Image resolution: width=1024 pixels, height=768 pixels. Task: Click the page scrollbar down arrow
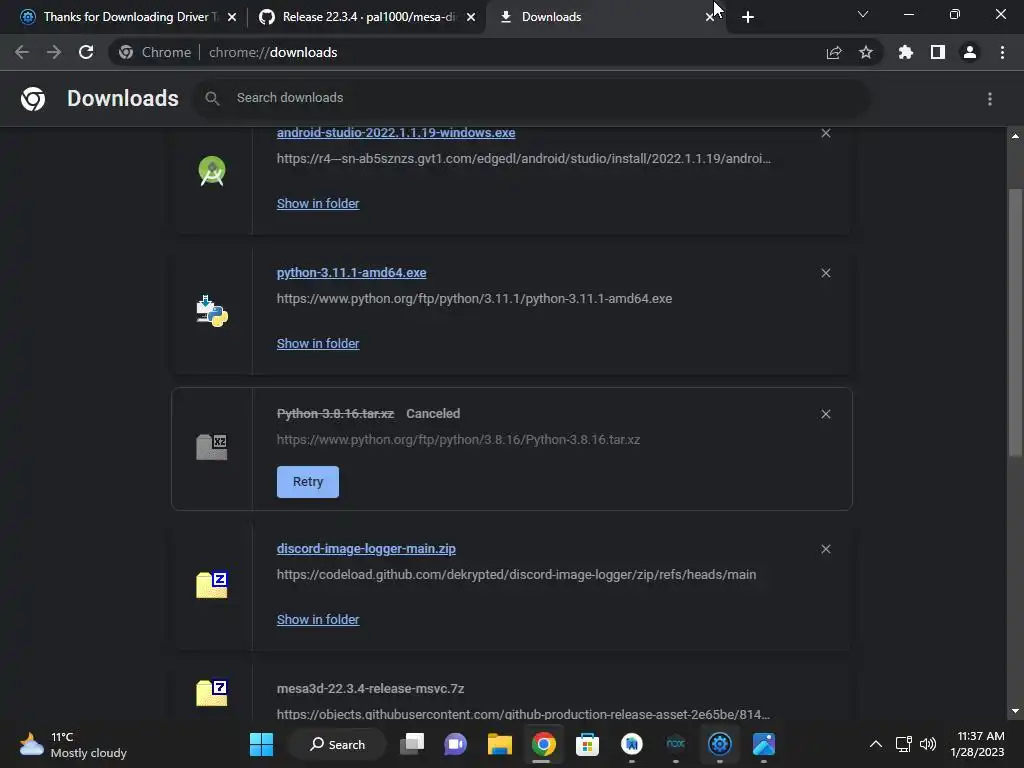tap(1015, 711)
